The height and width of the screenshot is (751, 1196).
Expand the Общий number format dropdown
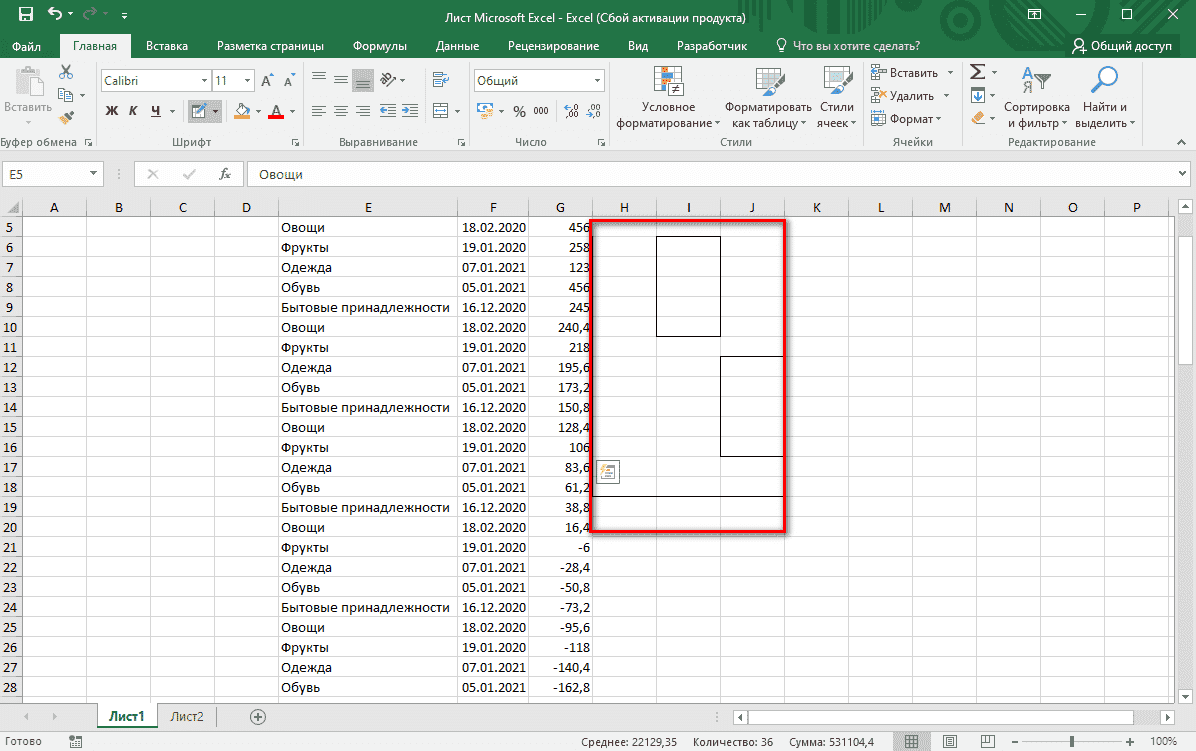click(597, 80)
